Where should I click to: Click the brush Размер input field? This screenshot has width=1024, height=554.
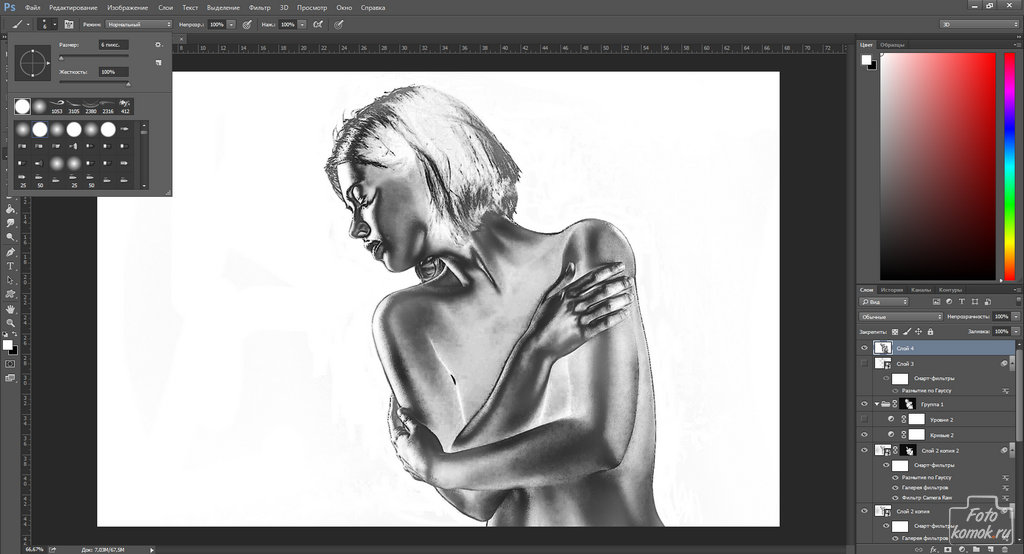point(113,45)
